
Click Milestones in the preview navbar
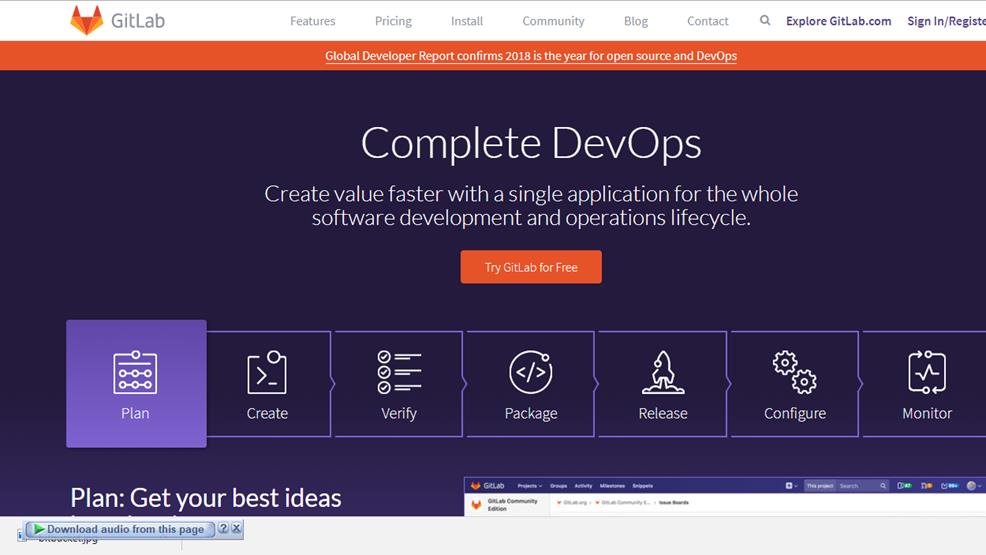612,485
